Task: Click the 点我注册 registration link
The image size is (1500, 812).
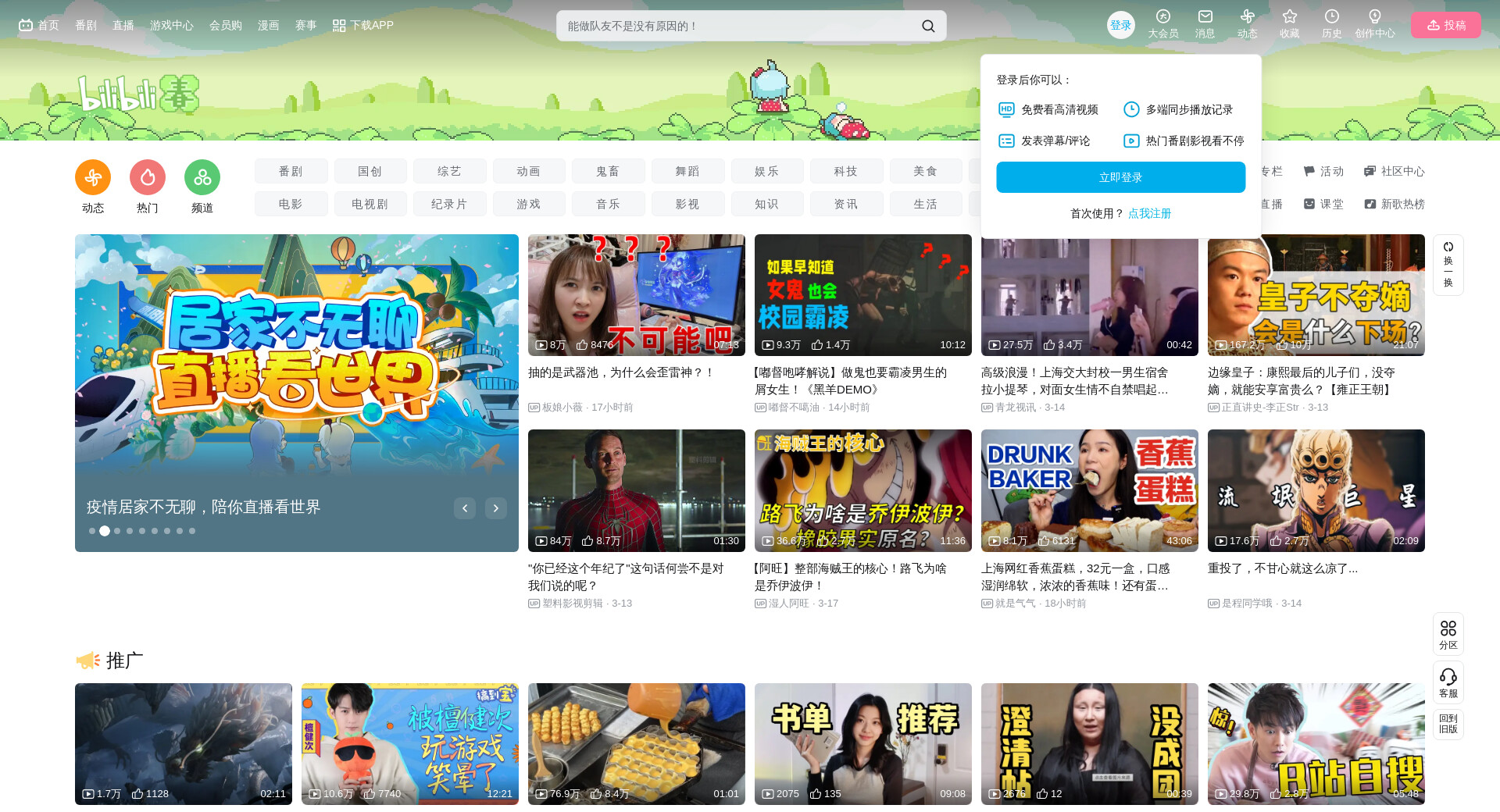Action: (x=1149, y=213)
